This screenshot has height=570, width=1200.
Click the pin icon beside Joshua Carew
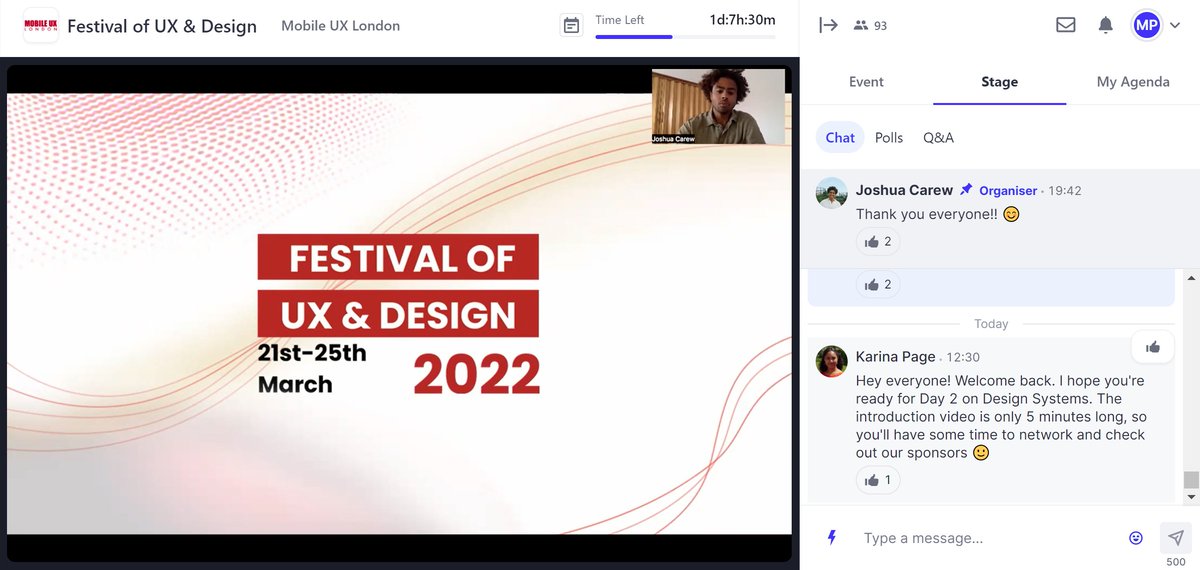tap(966, 190)
